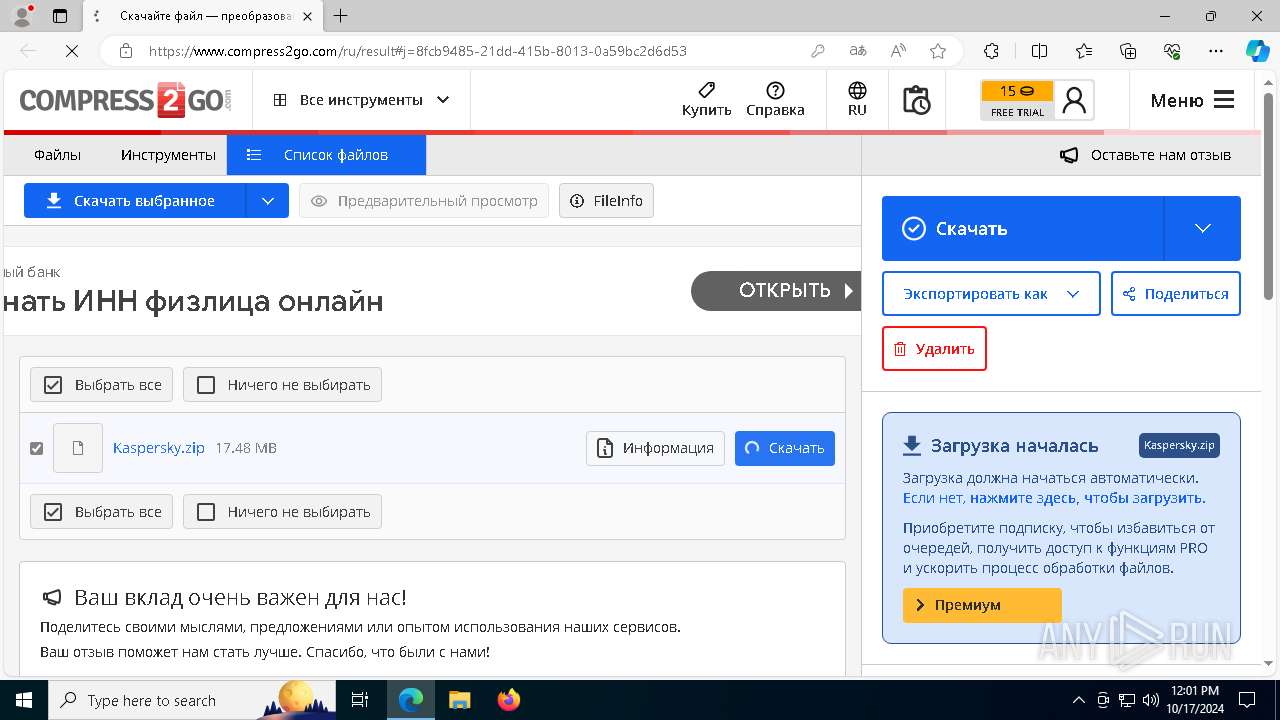Open a new browser tab

click(x=341, y=16)
